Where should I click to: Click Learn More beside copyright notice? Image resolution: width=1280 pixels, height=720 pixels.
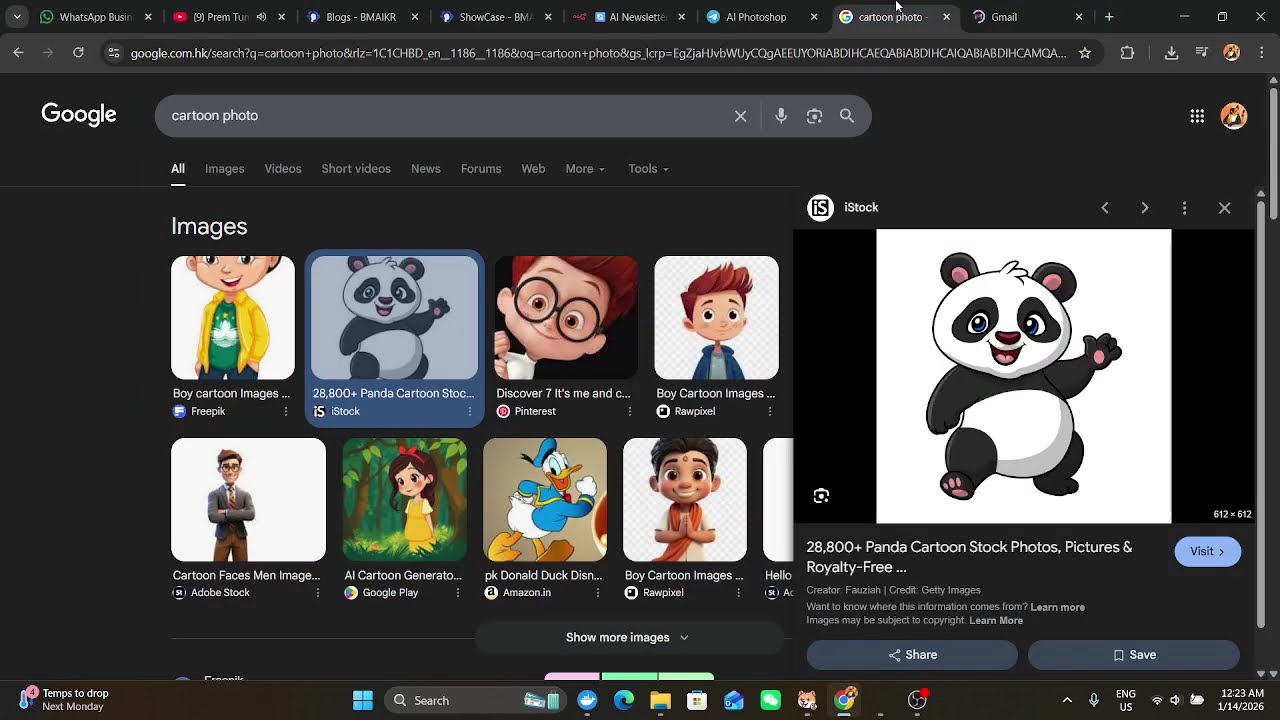pyautogui.click(x=996, y=621)
